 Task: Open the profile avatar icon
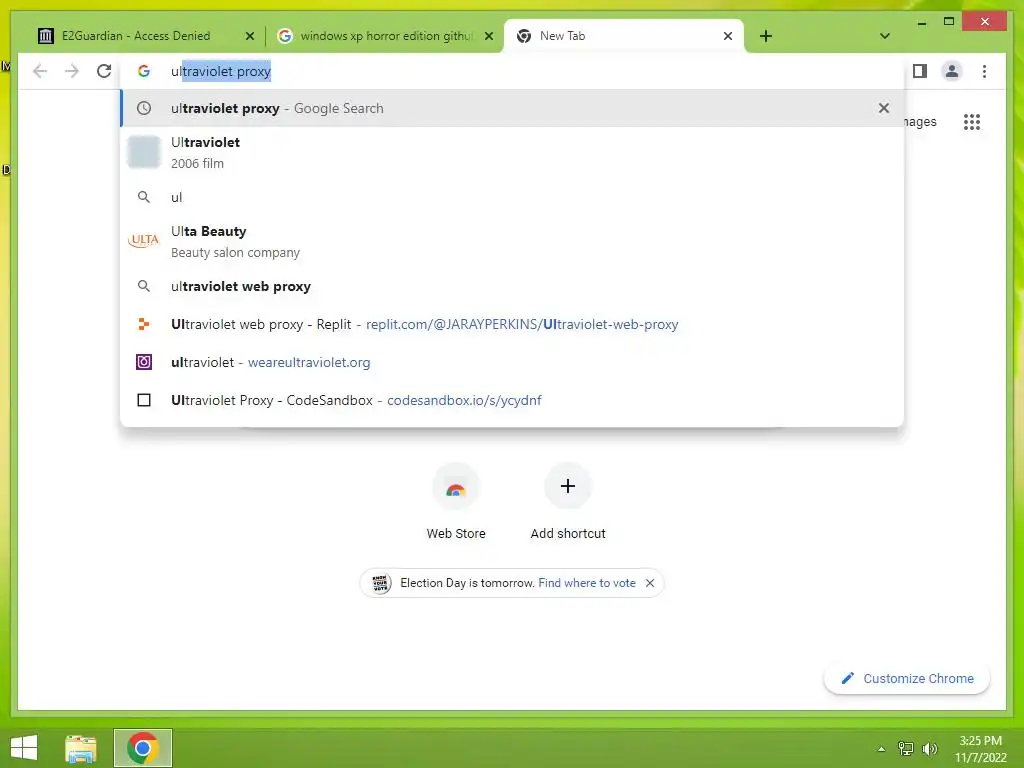pyautogui.click(x=952, y=71)
